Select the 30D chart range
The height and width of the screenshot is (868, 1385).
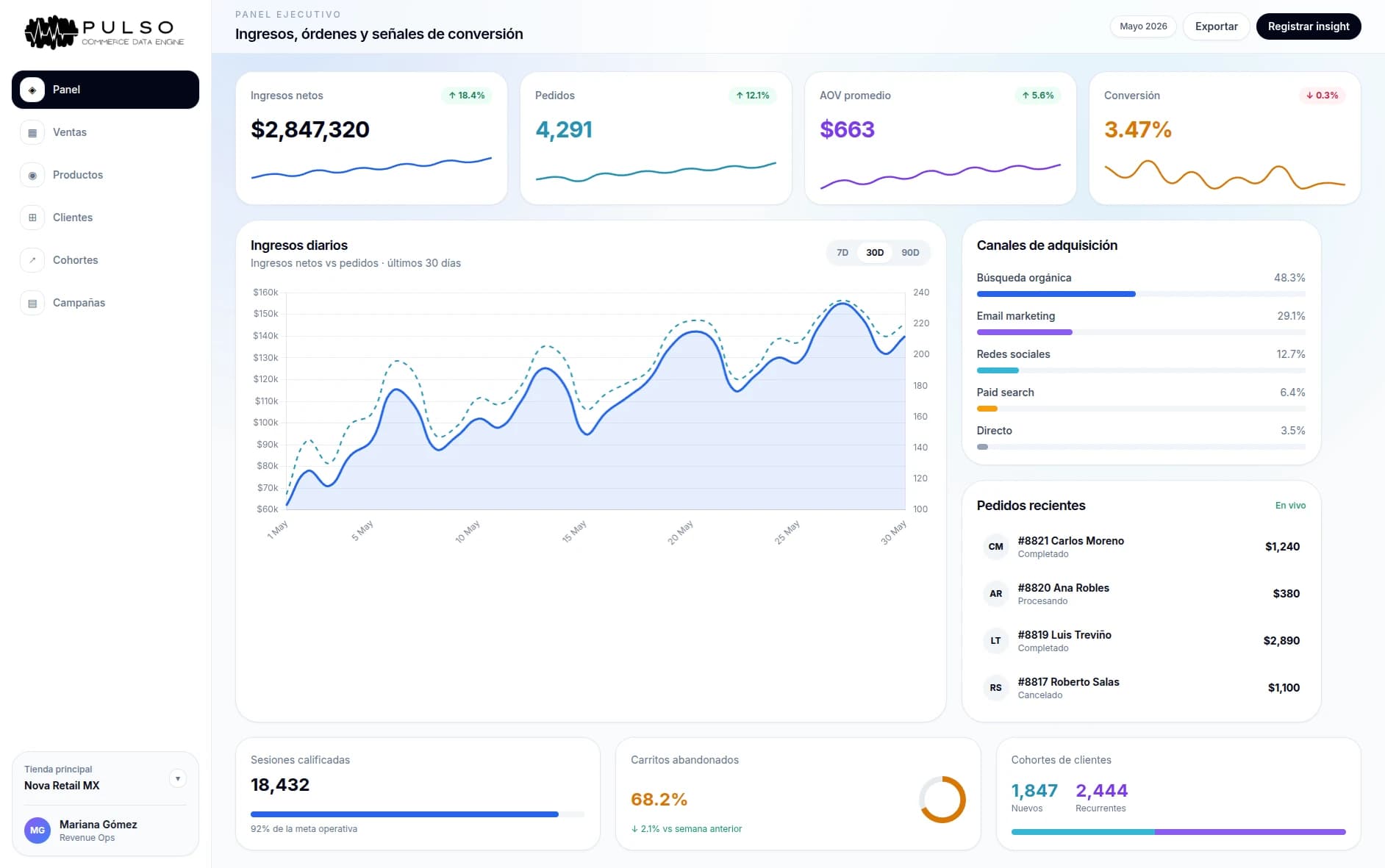(x=875, y=253)
